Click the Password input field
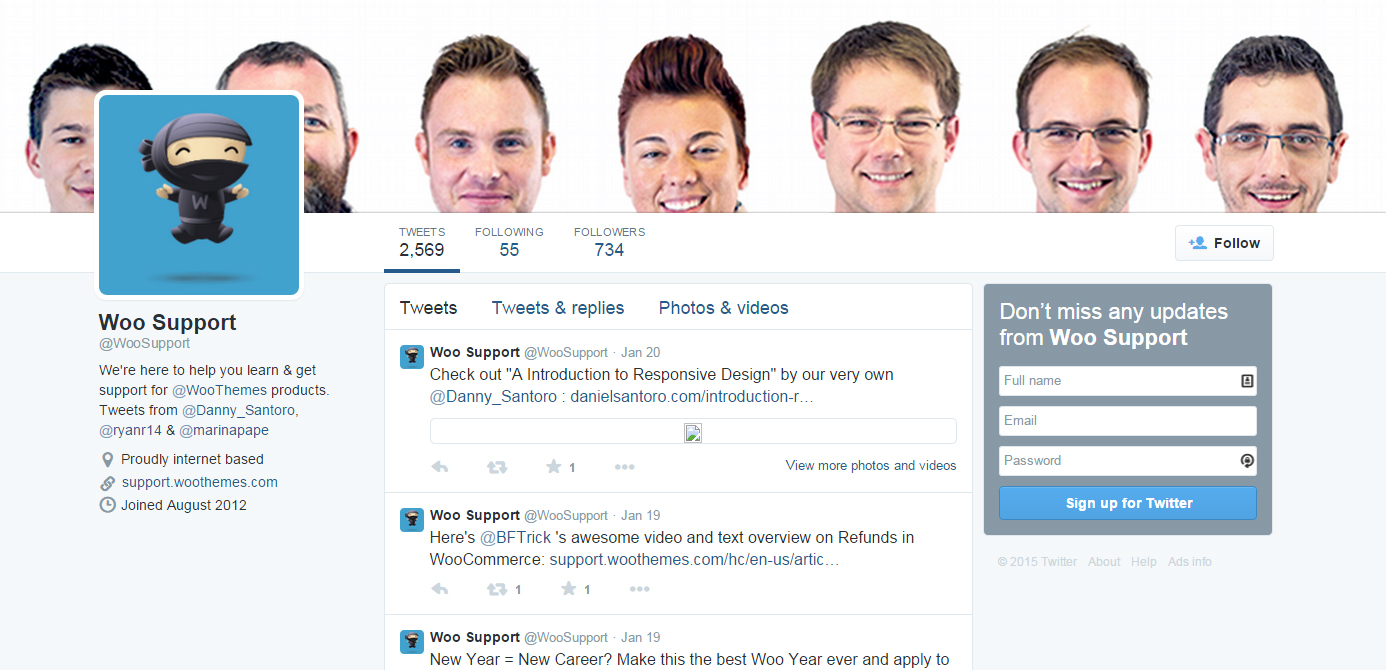This screenshot has height=670, width=1386. pyautogui.click(x=1128, y=461)
